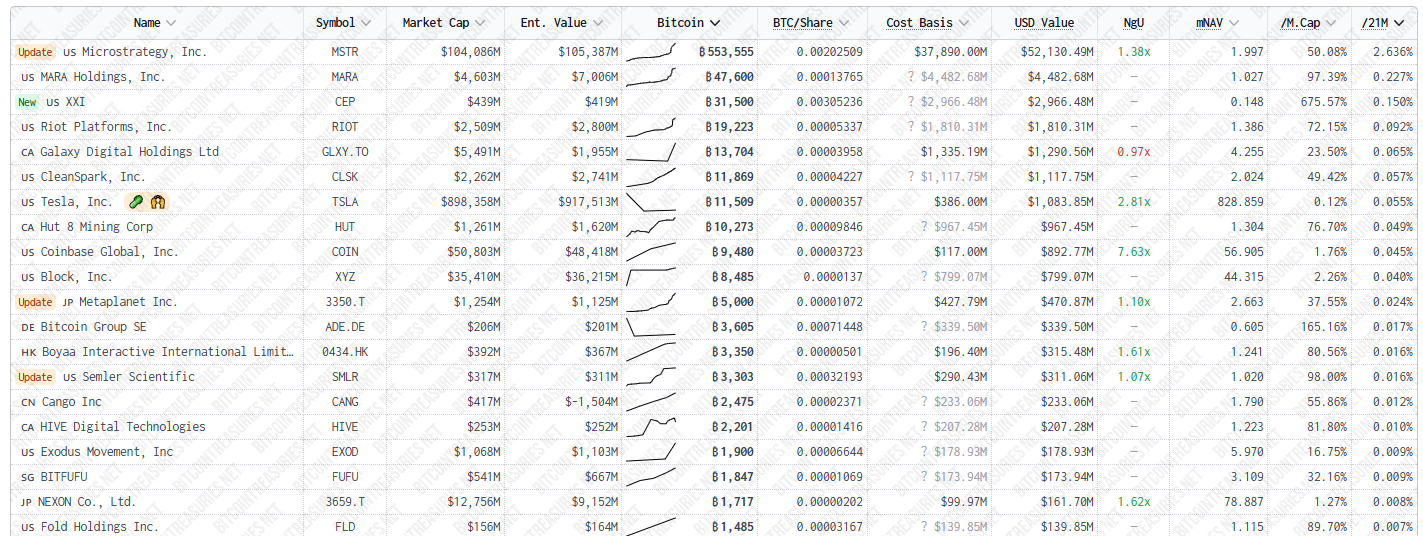Open the Cost Basis column dropdown
The image size is (1423, 536).
click(963, 23)
